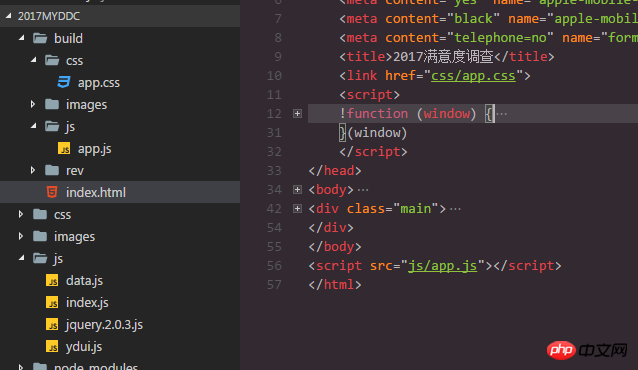638x370 pixels.
Task: Click line number 9 in the gutter
Action: (278, 57)
